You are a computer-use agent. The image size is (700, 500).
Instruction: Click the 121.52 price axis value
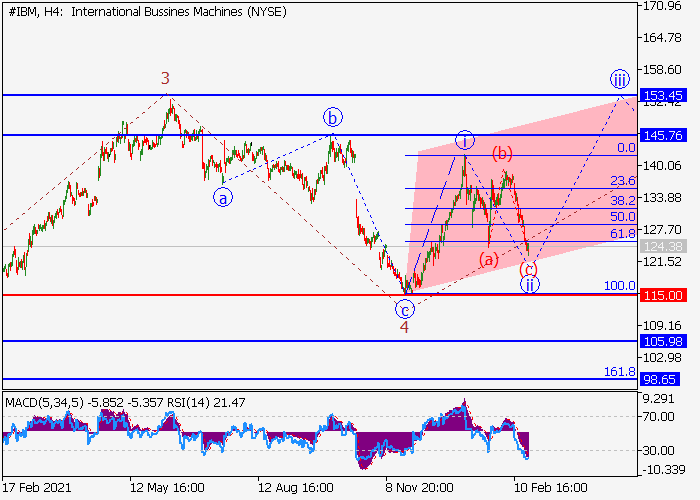click(x=662, y=262)
